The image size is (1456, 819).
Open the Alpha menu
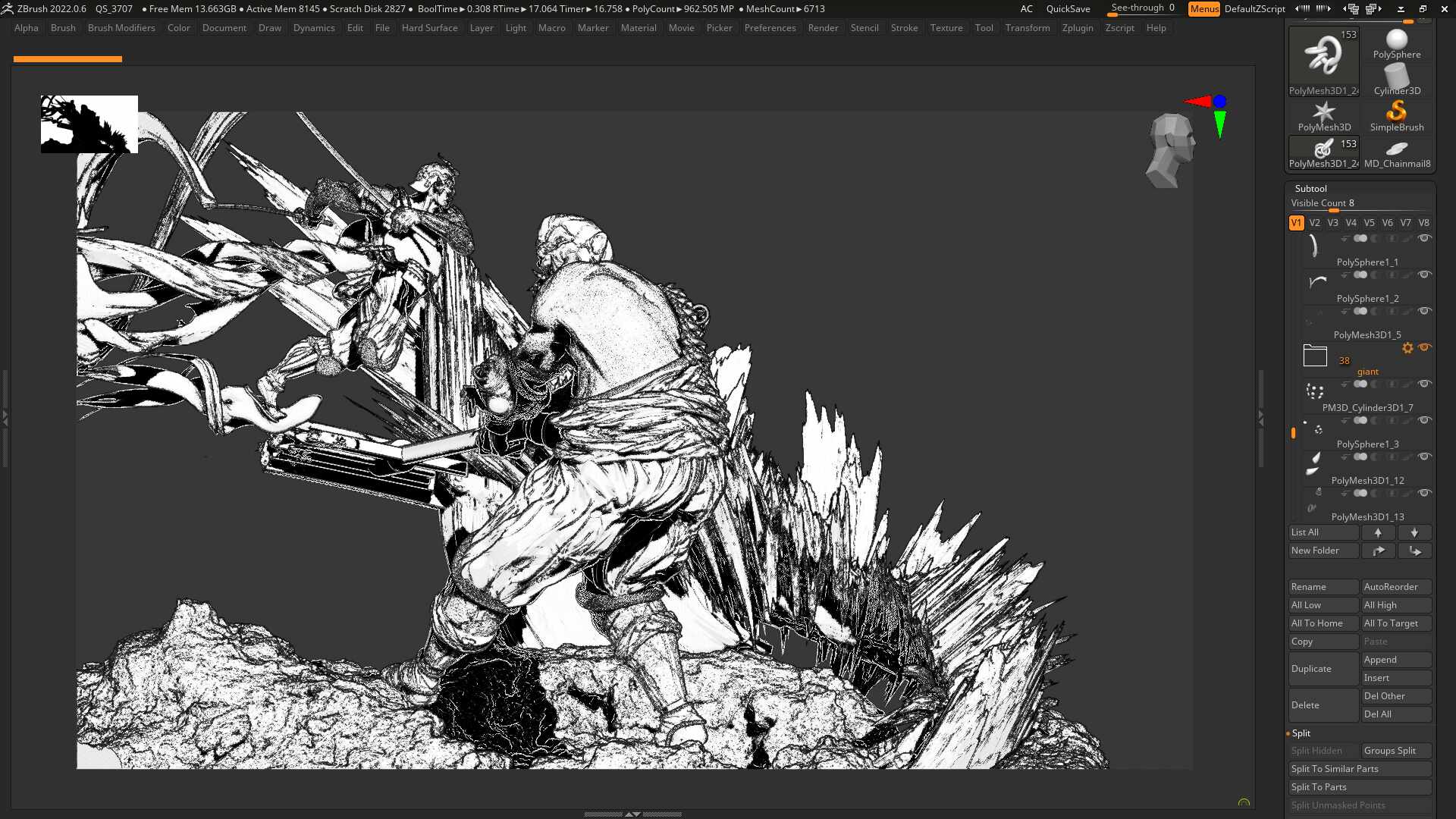tap(26, 28)
